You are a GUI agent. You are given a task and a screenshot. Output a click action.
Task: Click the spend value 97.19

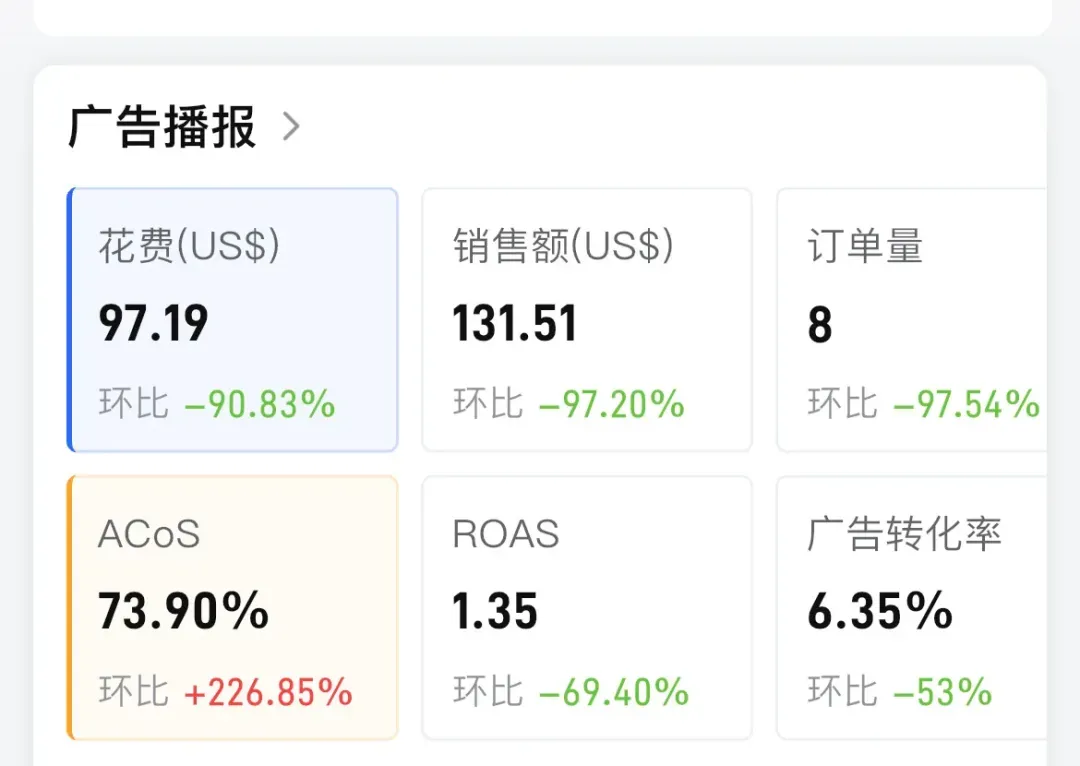pos(154,323)
